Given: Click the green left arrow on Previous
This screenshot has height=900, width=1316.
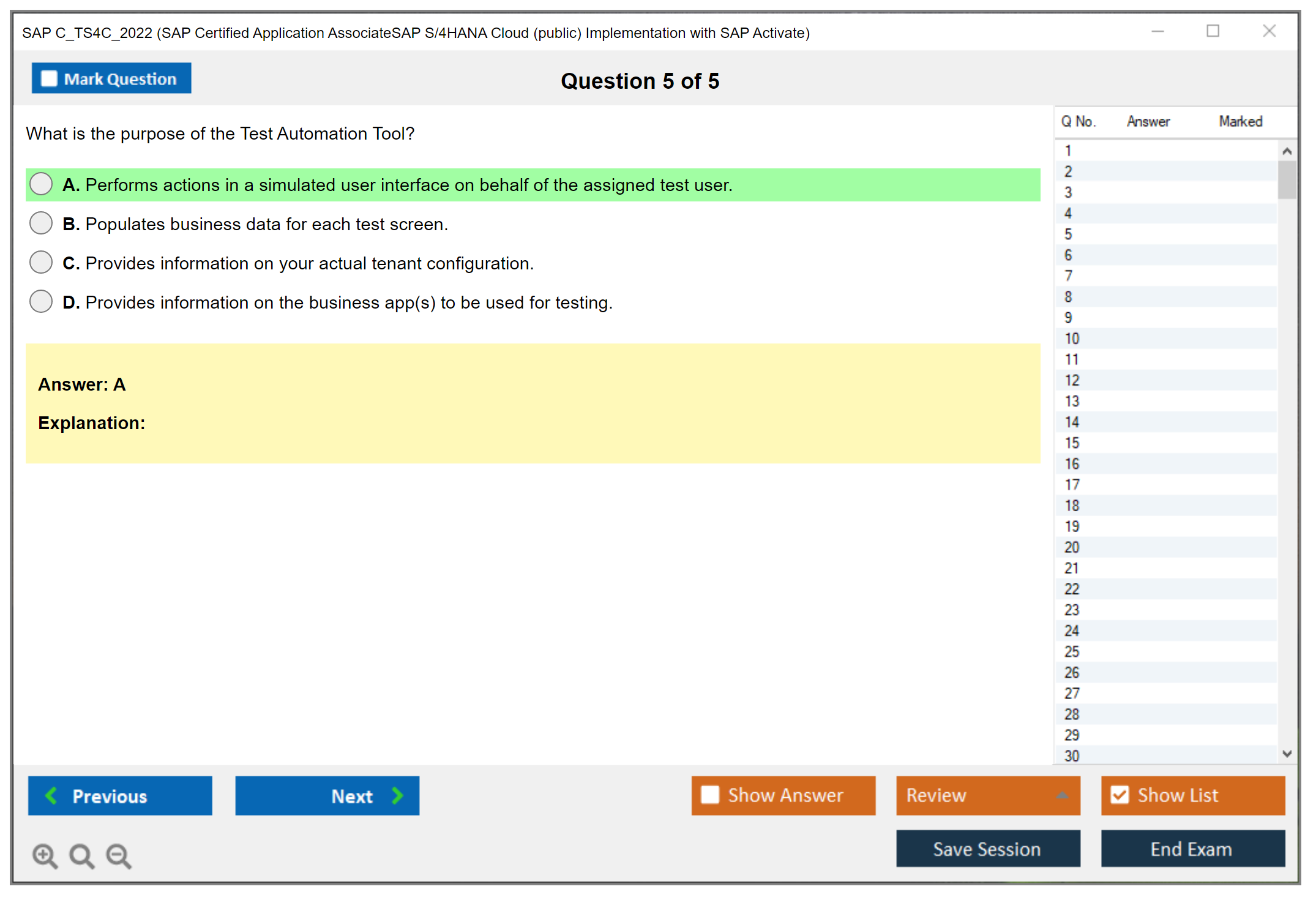Looking at the screenshot, I should tap(51, 795).
